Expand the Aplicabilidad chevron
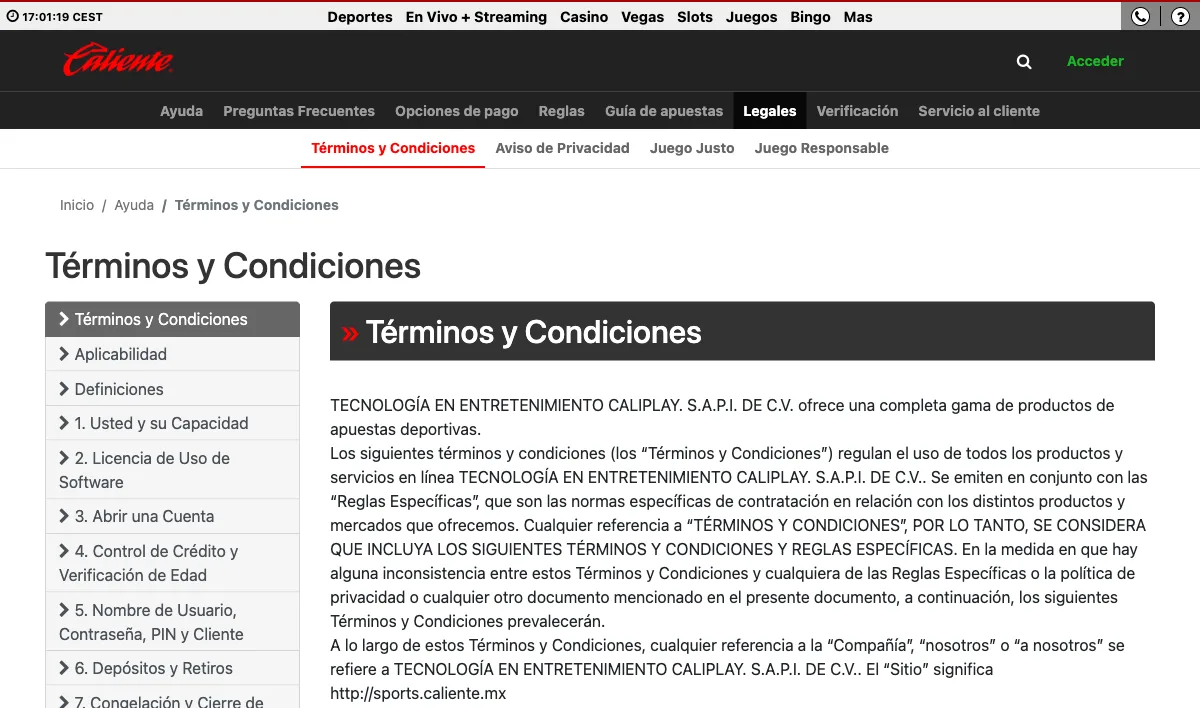The width and height of the screenshot is (1200, 708). [64, 354]
